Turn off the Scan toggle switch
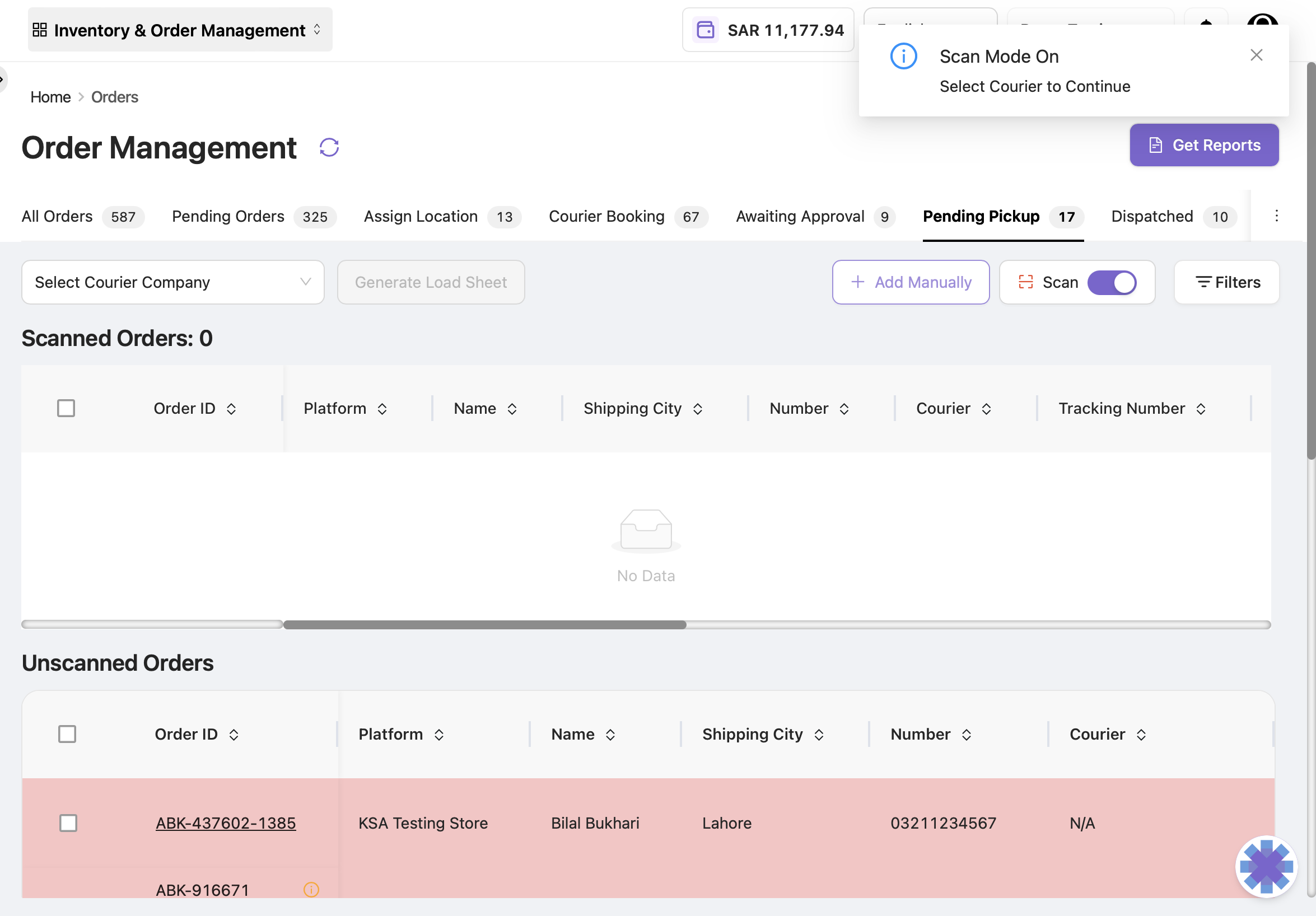This screenshot has height=916, width=1316. 1112,283
